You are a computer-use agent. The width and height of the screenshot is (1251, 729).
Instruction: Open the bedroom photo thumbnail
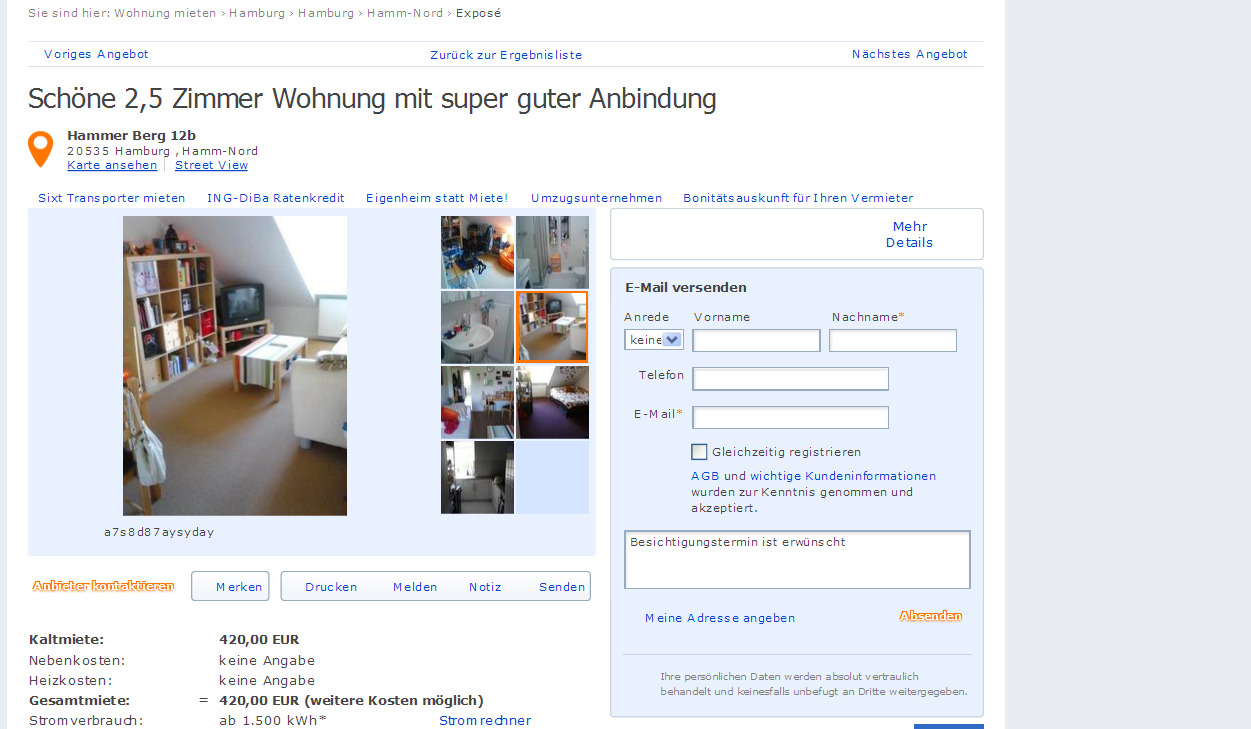[552, 402]
